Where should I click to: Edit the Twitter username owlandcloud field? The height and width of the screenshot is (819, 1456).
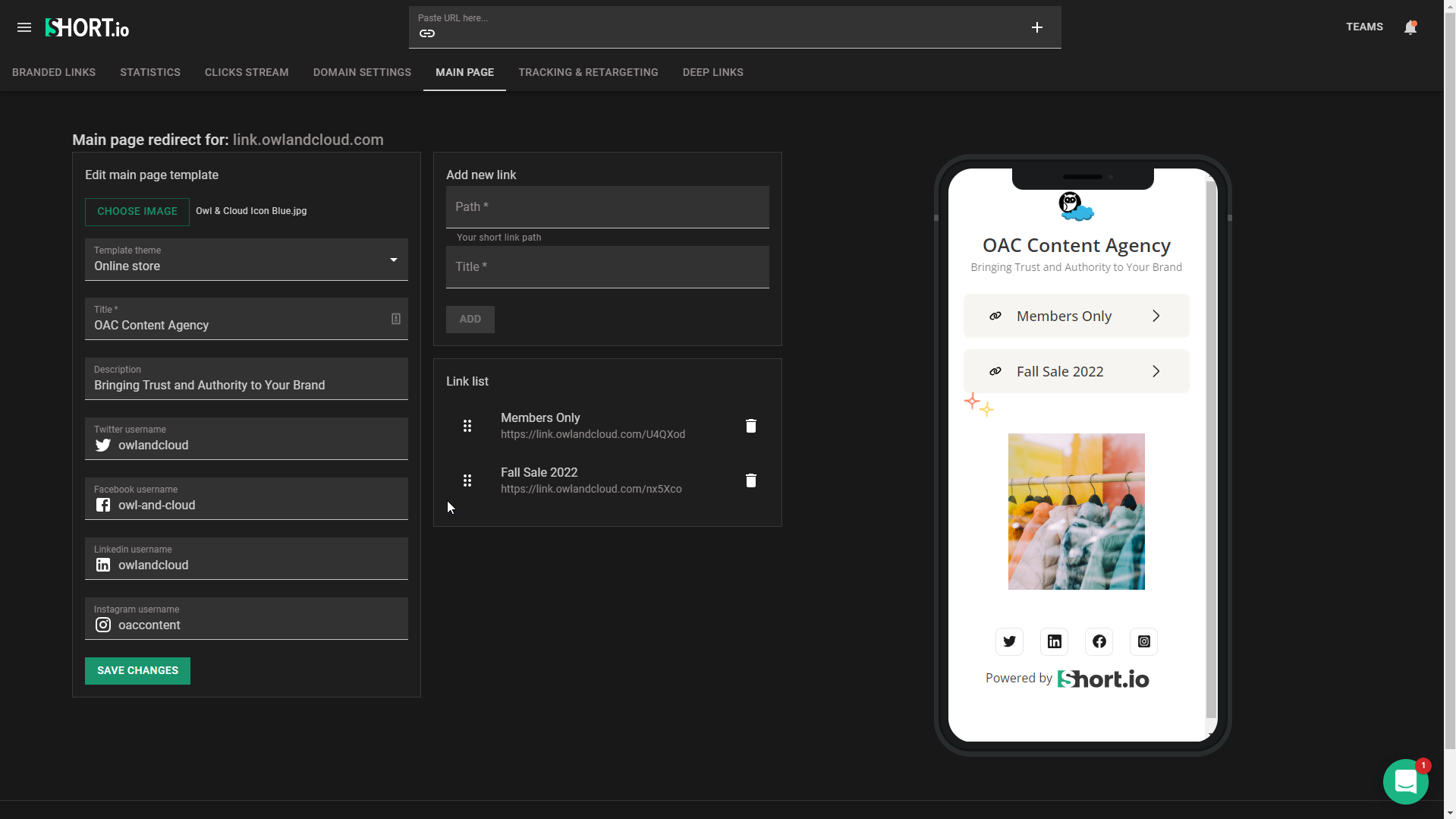click(247, 439)
